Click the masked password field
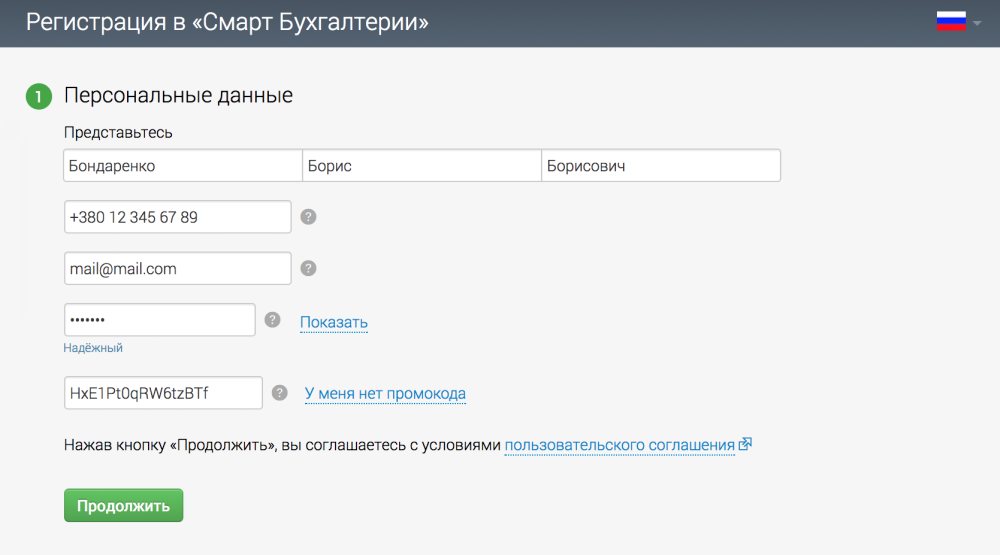Screen dimensions: 1000x555 tap(159, 320)
